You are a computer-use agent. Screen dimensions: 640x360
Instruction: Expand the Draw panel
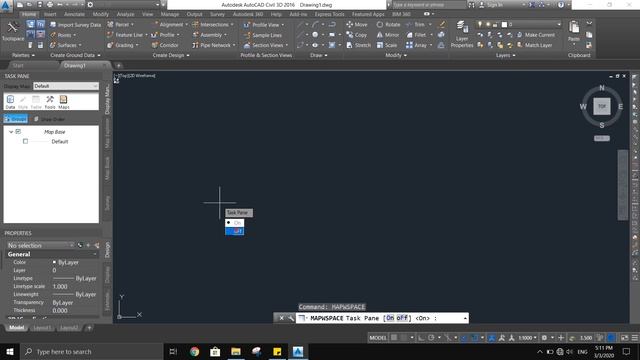tap(318, 55)
